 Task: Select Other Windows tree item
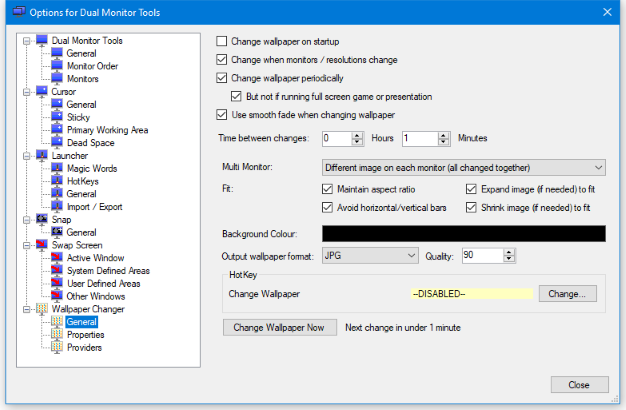[x=96, y=296]
